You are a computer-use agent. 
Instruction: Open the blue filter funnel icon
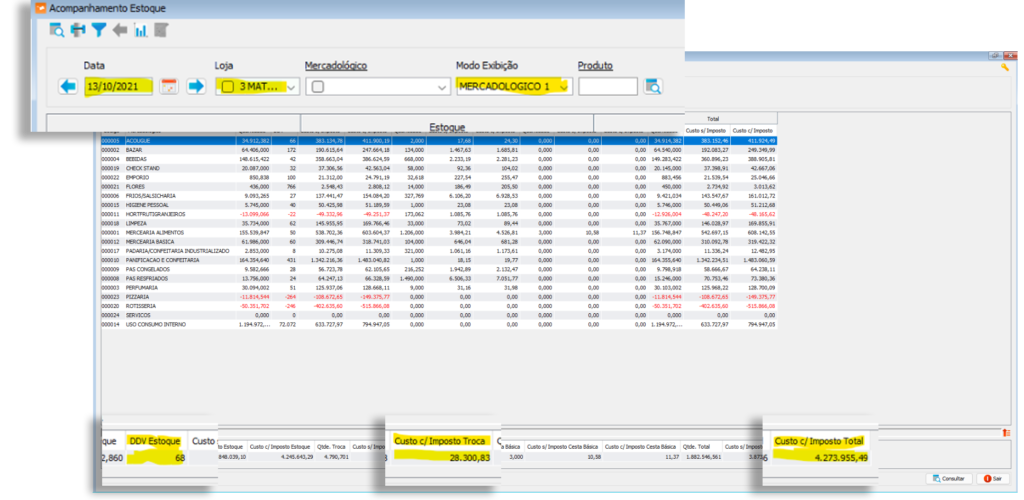pyautogui.click(x=99, y=30)
